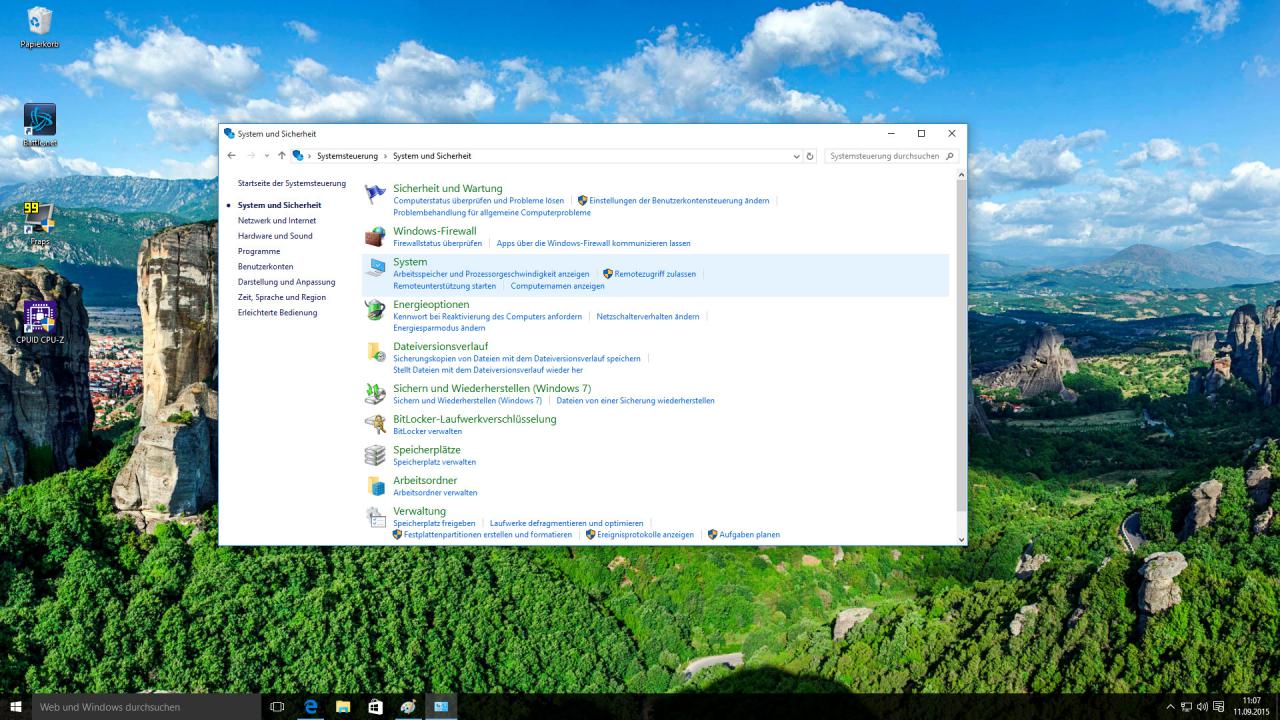The width and height of the screenshot is (1280, 720).
Task: Expand the Systemsteuerung breadcrumb chevron
Action: coord(386,156)
